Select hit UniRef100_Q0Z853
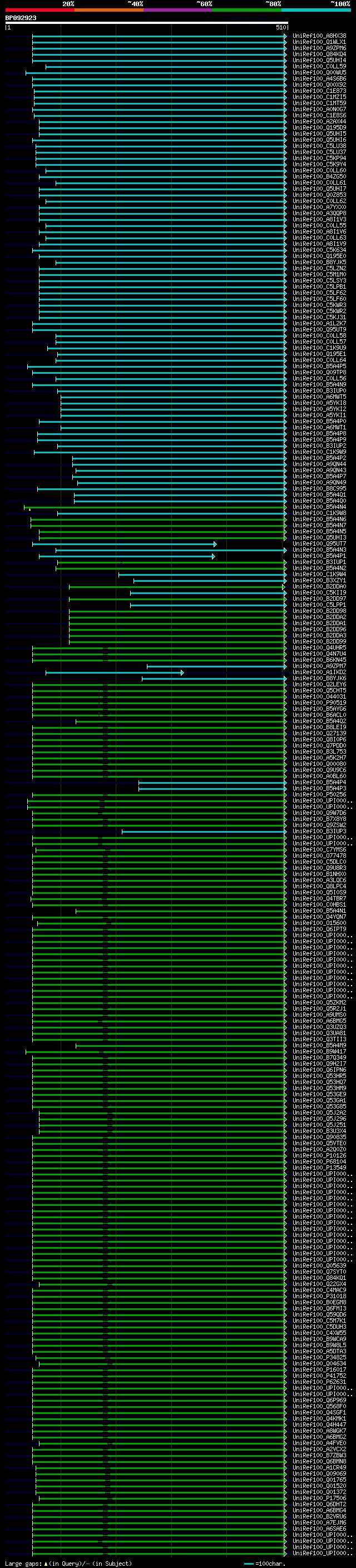The image size is (356, 1568). click(x=319, y=195)
